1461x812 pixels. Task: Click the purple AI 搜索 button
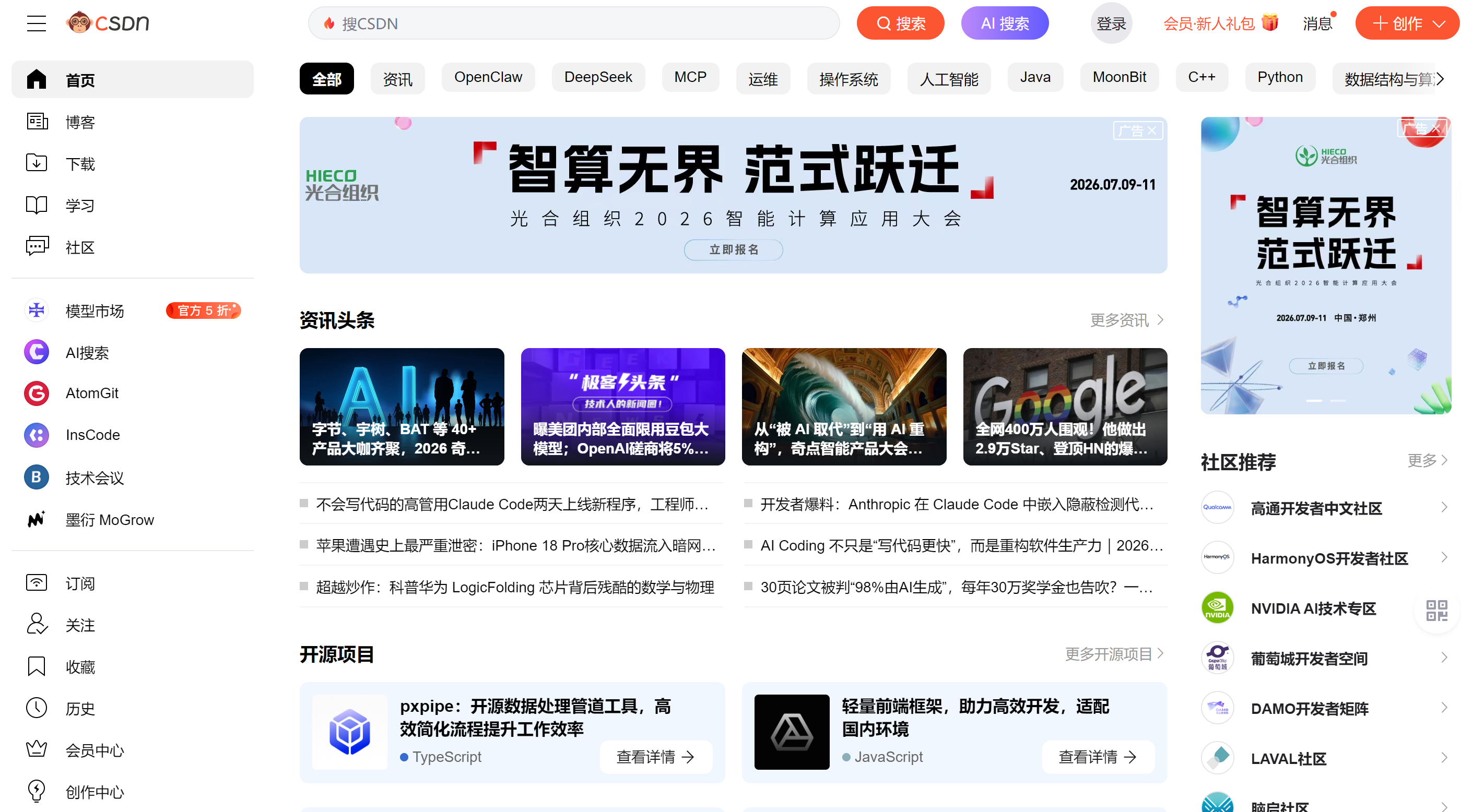pos(1005,23)
